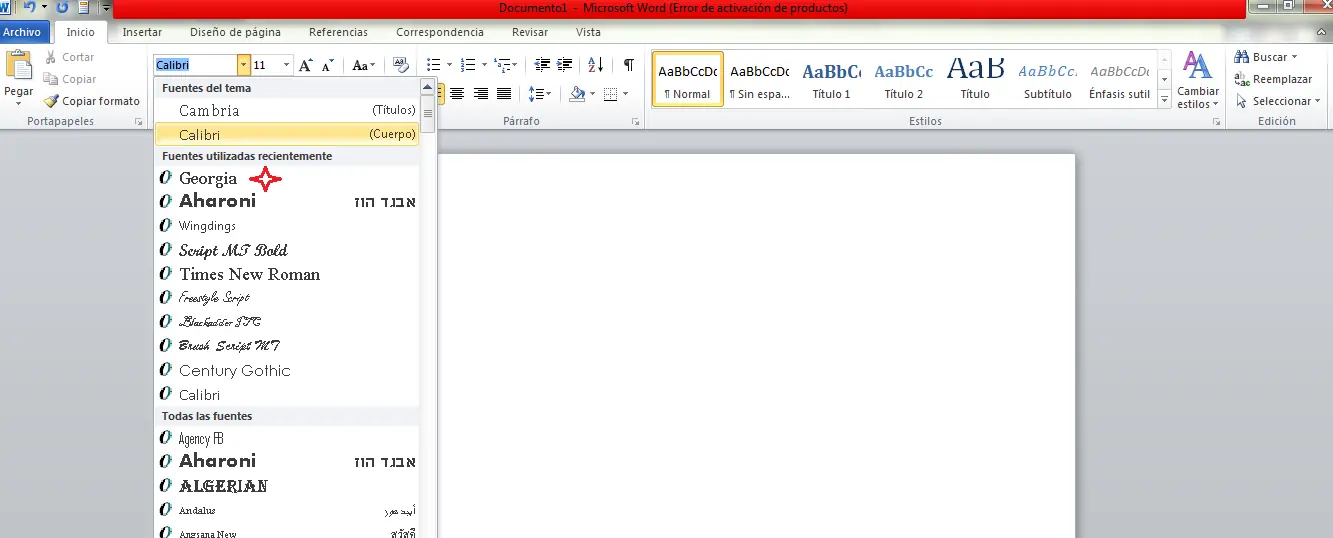Select Script MT Bold font
Image resolution: width=1333 pixels, height=538 pixels.
pos(287,250)
